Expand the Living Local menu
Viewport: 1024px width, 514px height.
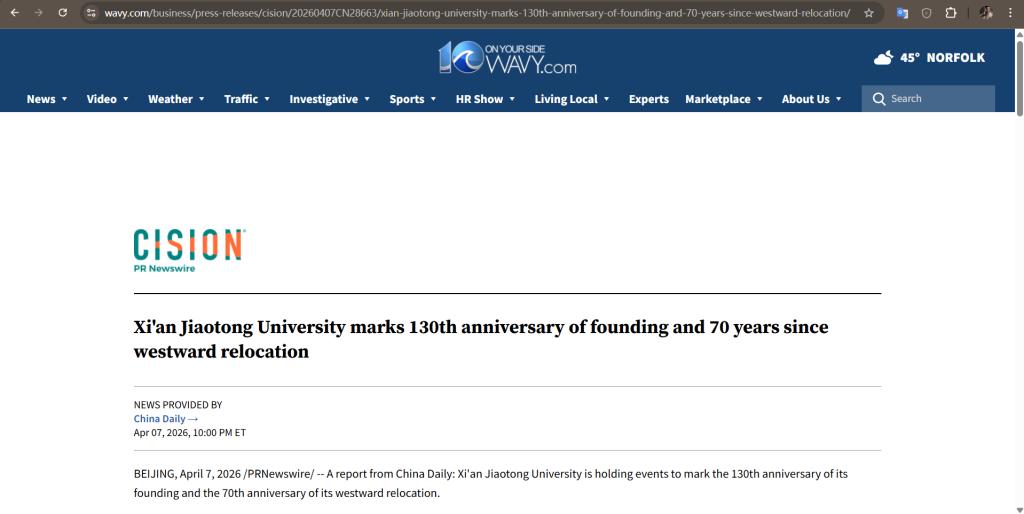(571, 99)
